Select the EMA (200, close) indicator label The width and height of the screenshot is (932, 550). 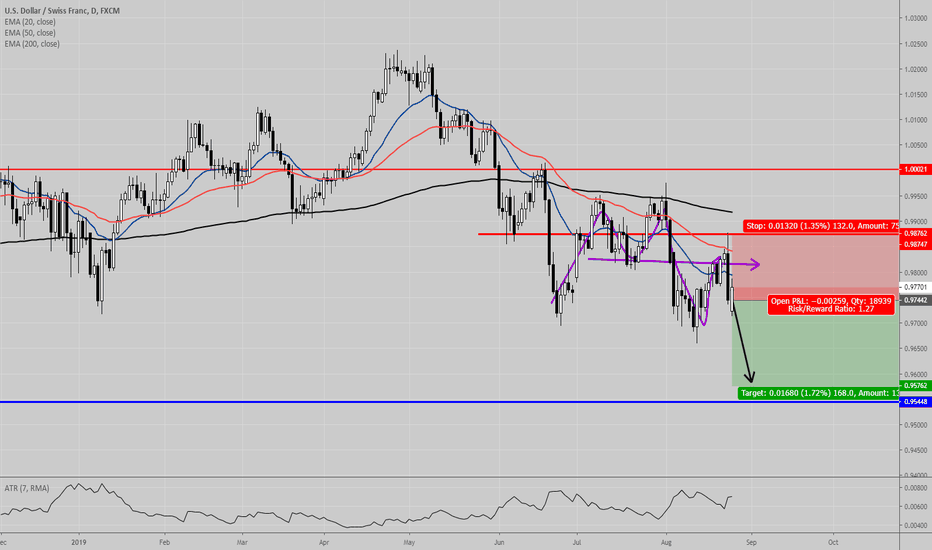click(32, 44)
